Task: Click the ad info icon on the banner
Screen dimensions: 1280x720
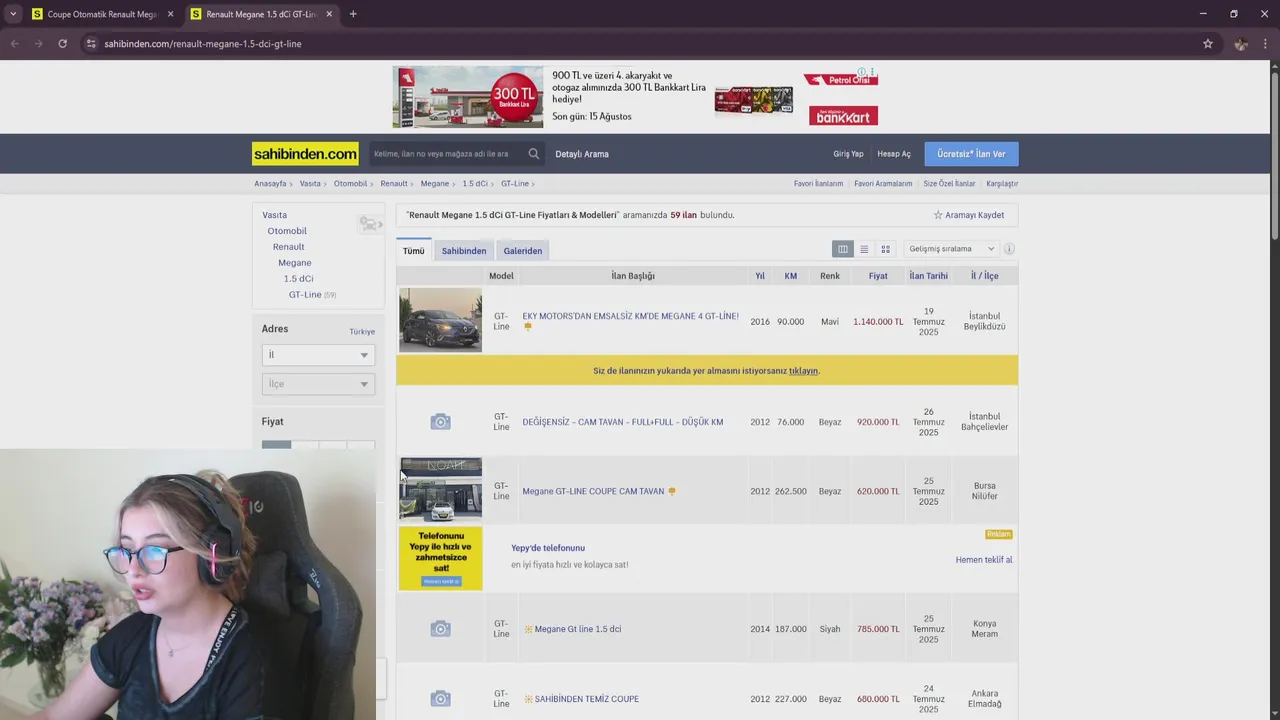Action: pos(862,72)
